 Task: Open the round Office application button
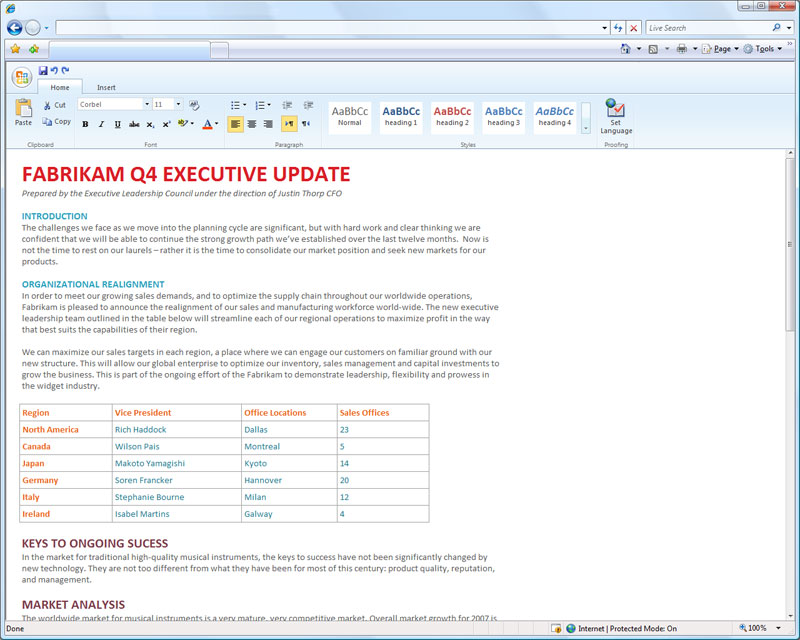(22, 78)
